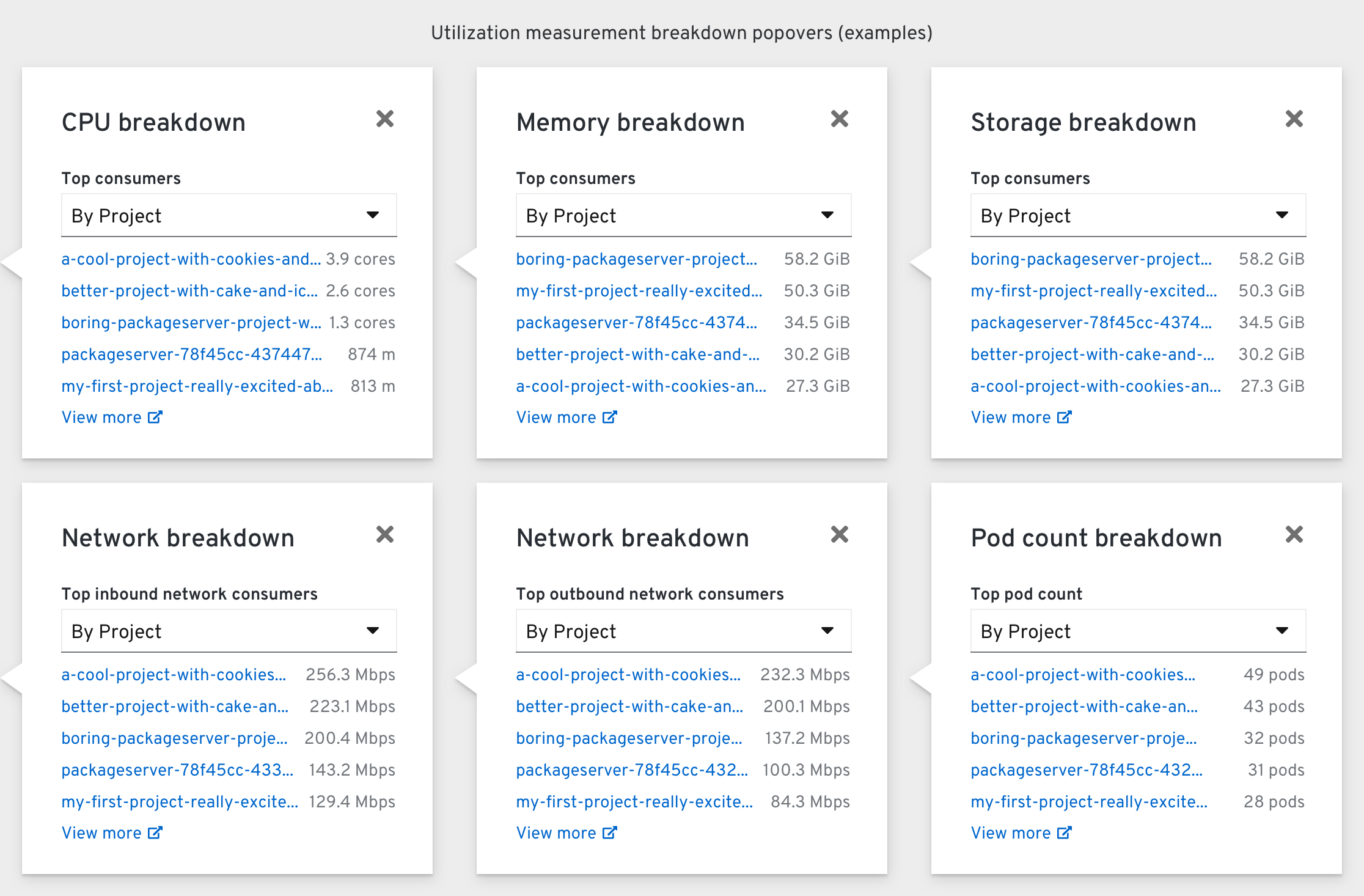Screen dimensions: 1364x896
Task: Expand By Project dropdown under Top outbound network consumers
Action: (684, 631)
